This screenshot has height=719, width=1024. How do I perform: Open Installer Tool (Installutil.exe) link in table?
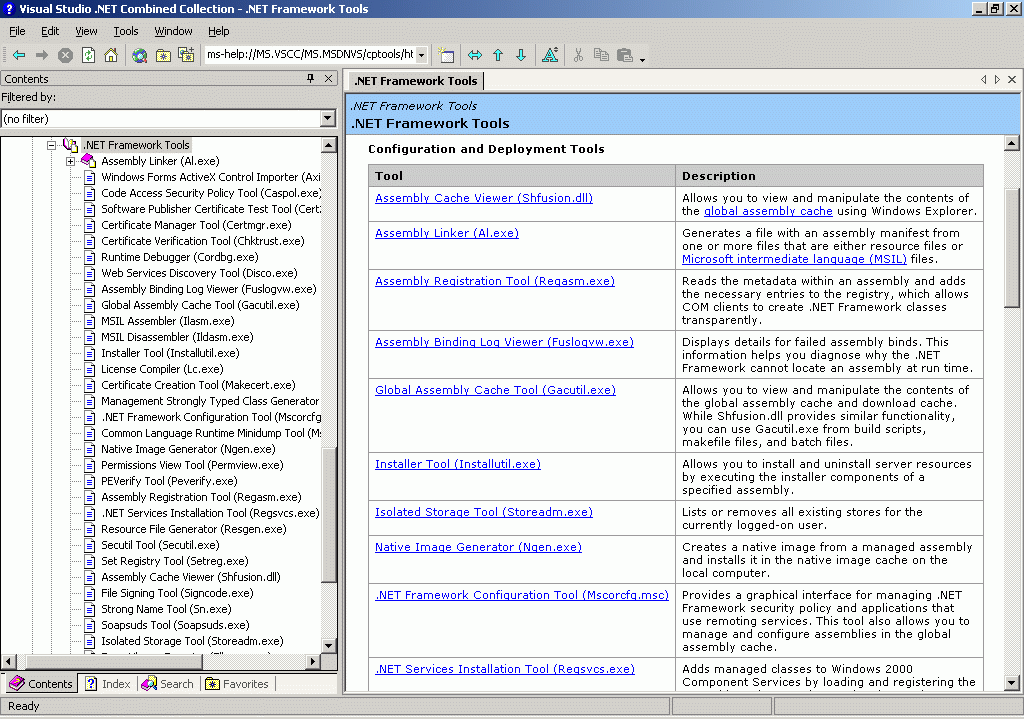coord(458,464)
